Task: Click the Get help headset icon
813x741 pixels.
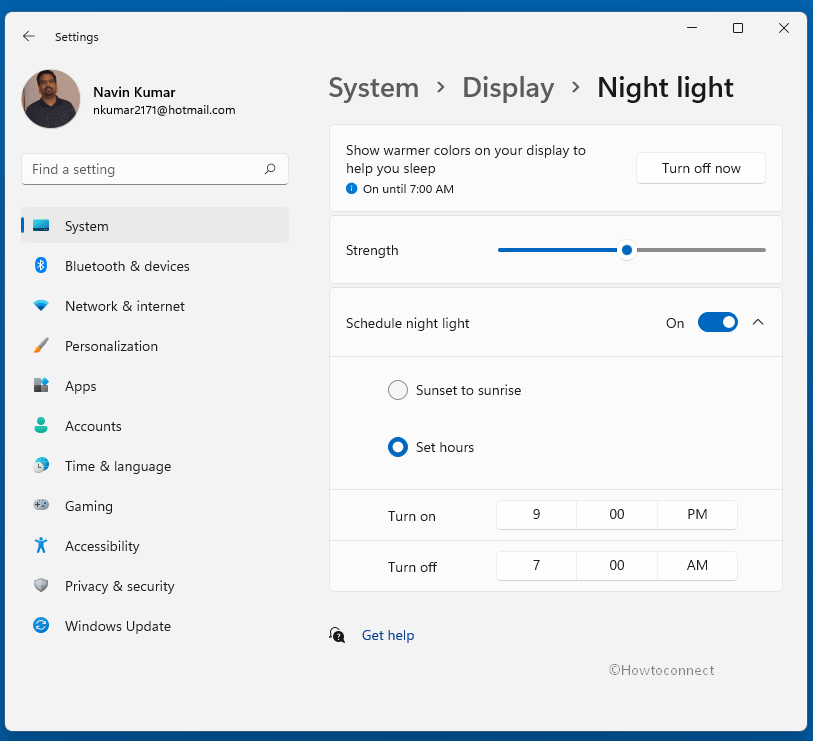Action: 337,635
